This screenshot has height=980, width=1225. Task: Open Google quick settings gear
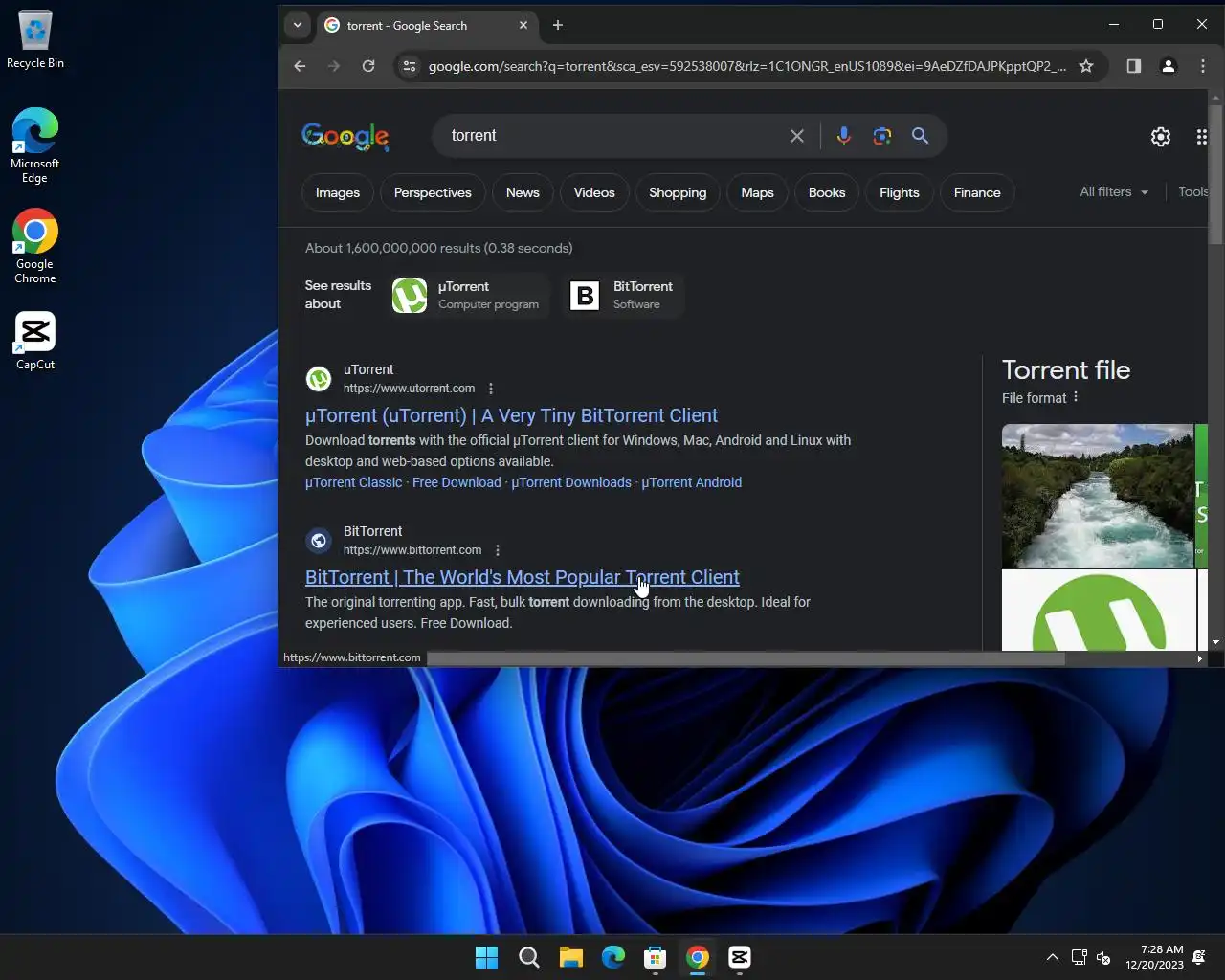(1161, 137)
